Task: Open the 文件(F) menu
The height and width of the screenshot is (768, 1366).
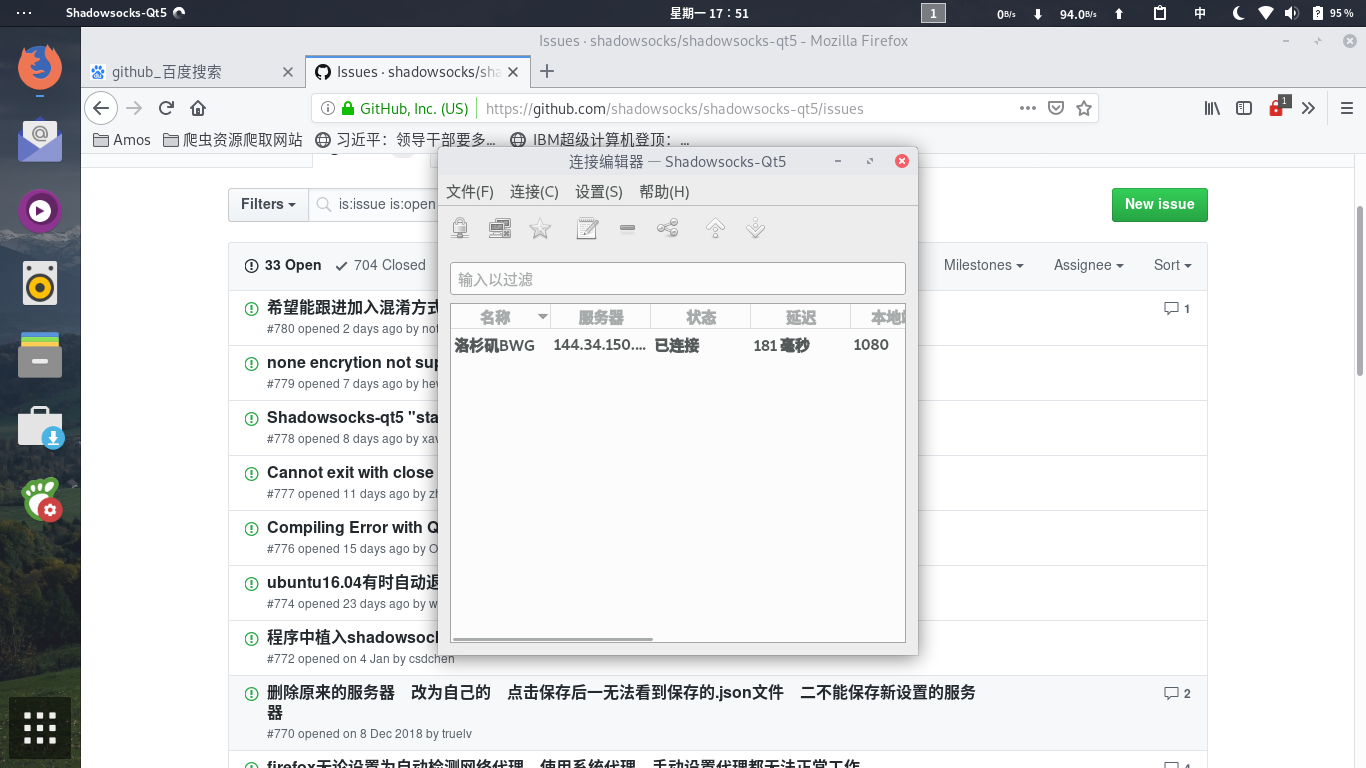Action: click(470, 192)
